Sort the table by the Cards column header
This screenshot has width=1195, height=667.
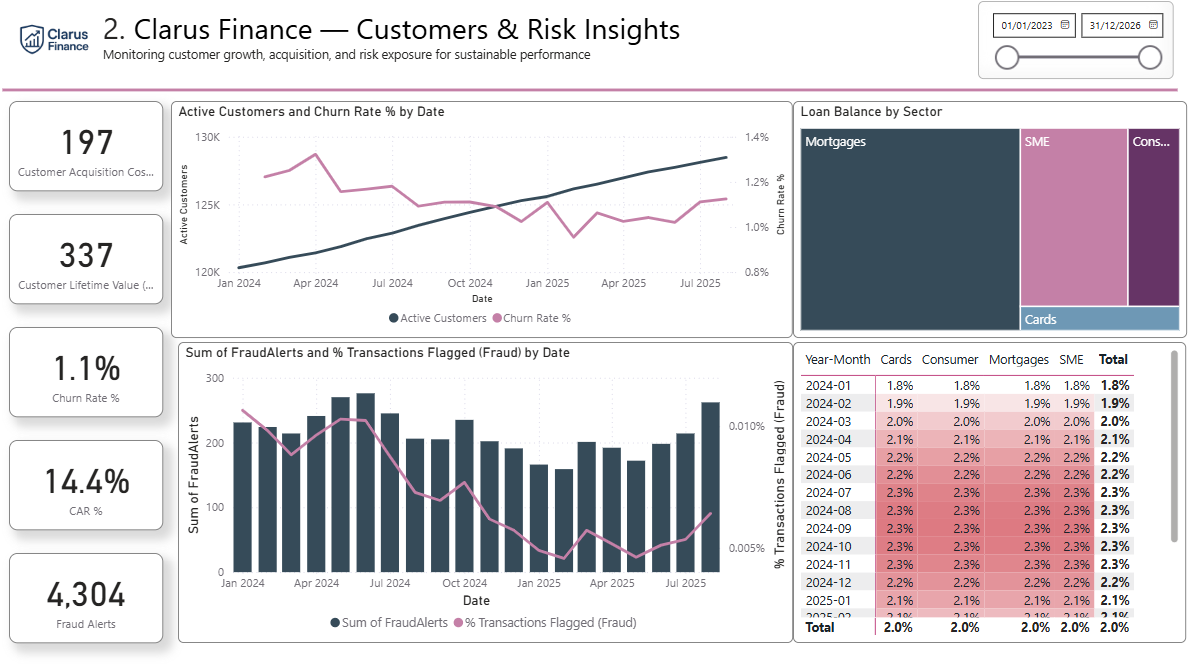click(895, 359)
